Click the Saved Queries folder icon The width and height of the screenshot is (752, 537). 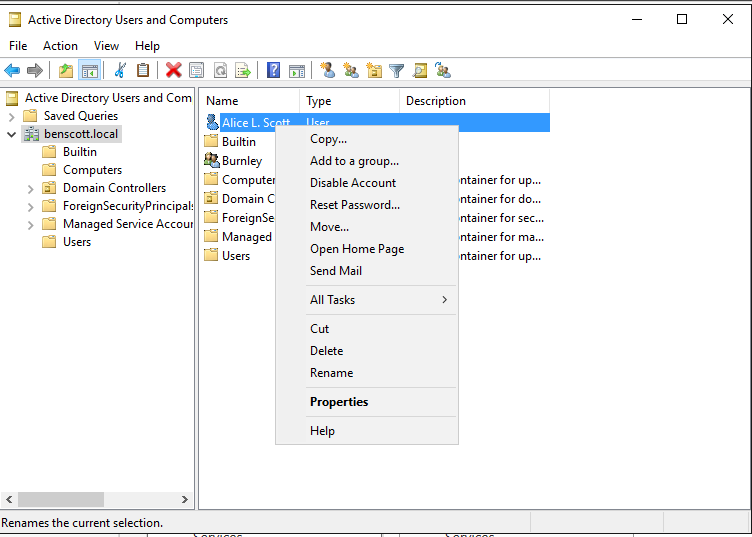pyautogui.click(x=30, y=116)
